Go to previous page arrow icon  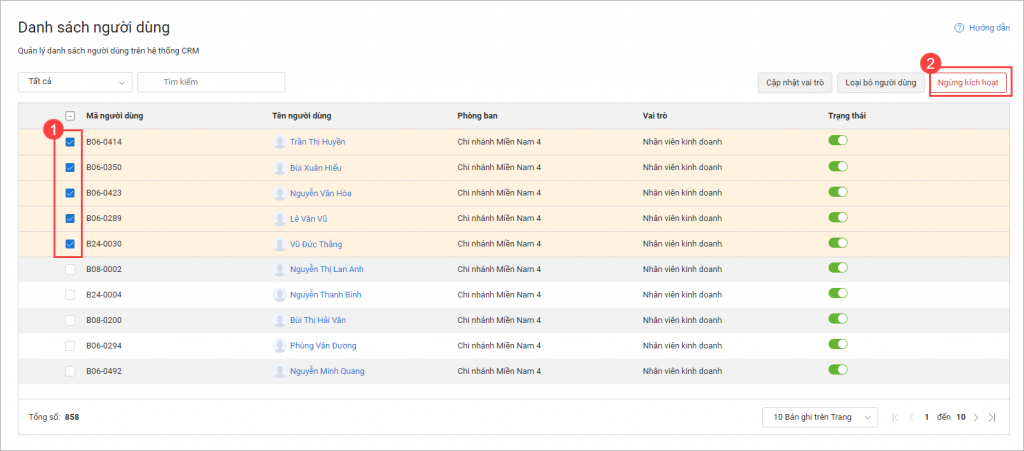912,417
